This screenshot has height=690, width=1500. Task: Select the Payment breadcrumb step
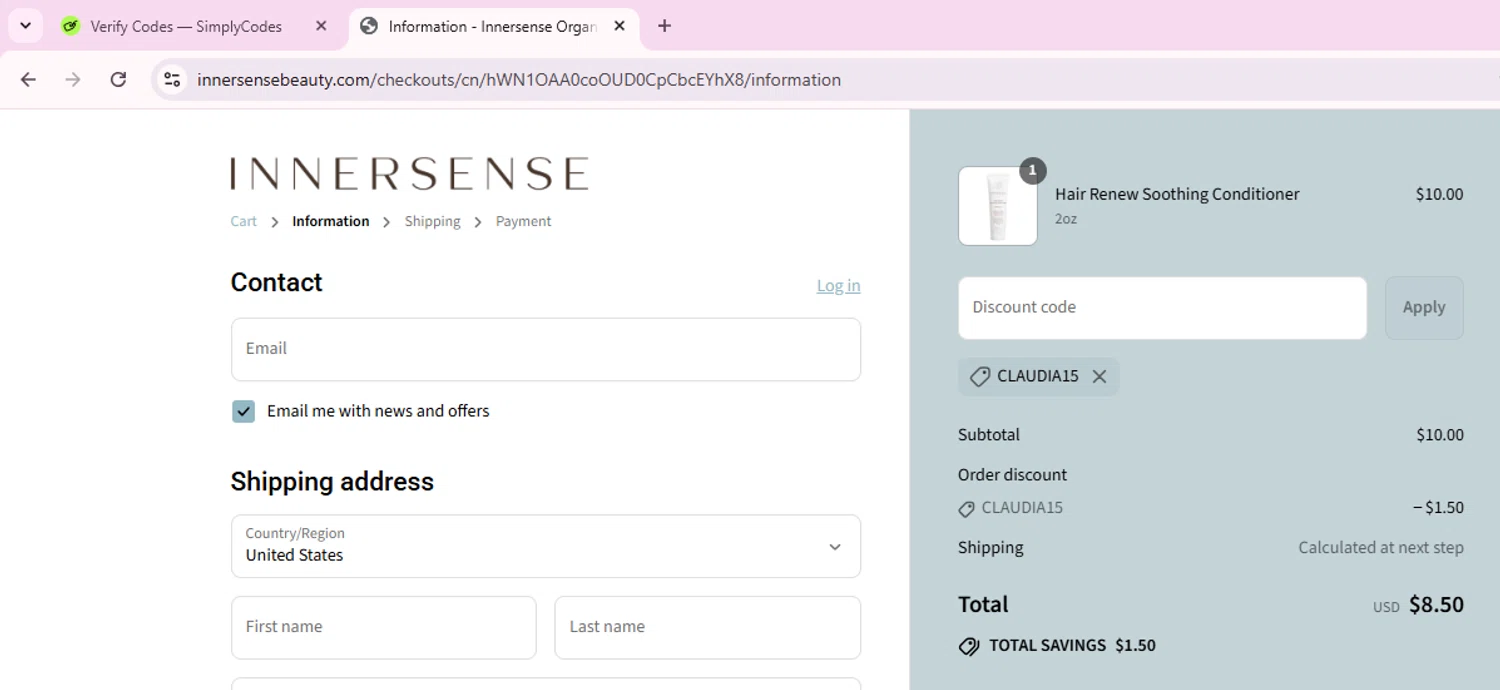tap(524, 222)
